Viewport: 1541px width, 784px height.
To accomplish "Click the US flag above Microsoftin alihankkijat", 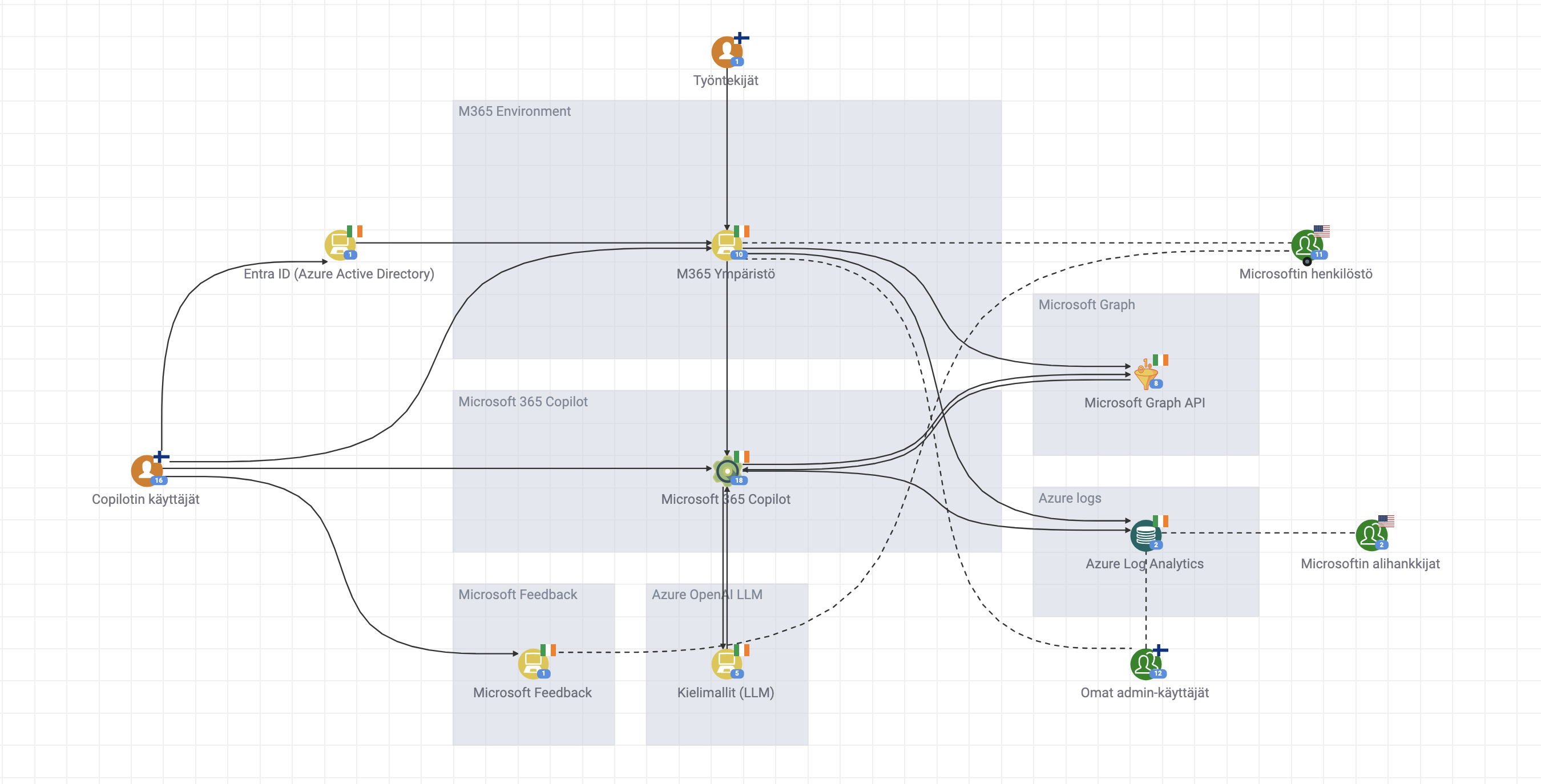I will [1386, 521].
